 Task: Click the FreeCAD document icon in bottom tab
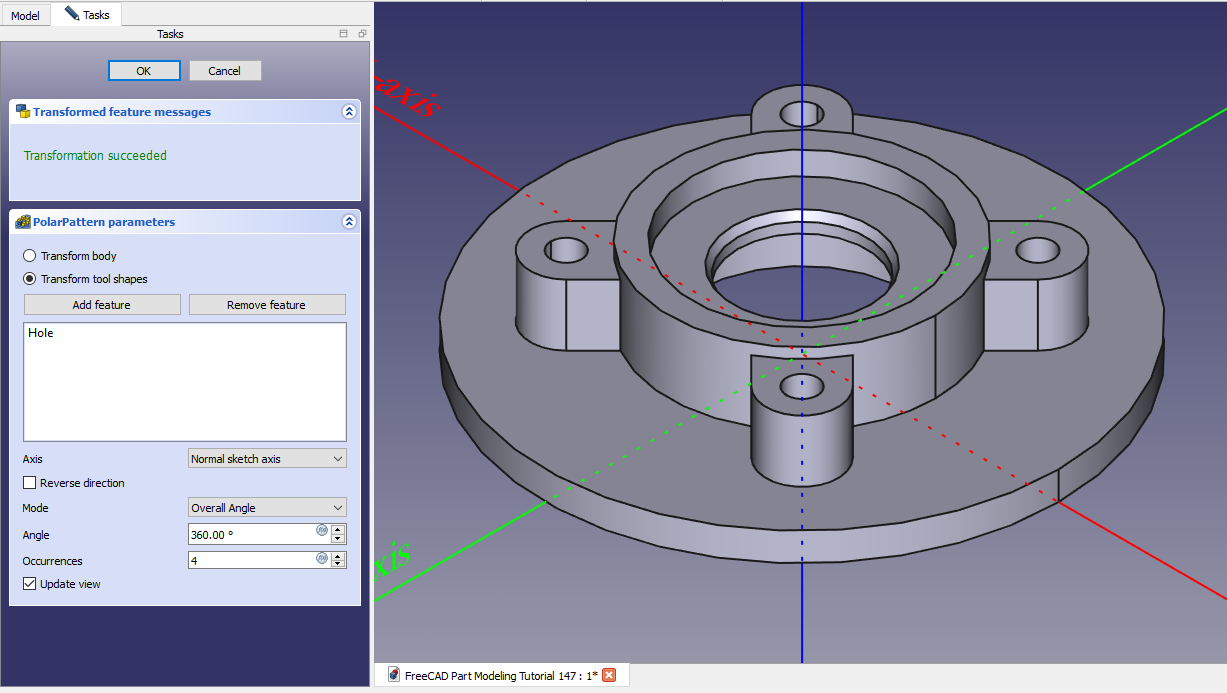(394, 675)
